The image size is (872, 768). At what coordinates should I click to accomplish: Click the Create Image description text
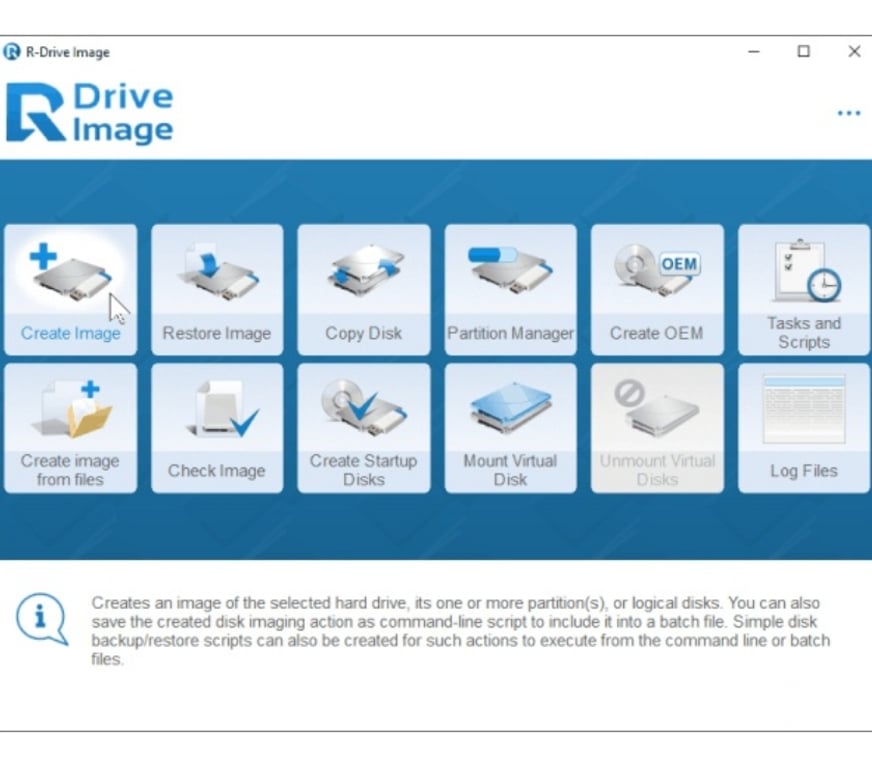pos(460,631)
